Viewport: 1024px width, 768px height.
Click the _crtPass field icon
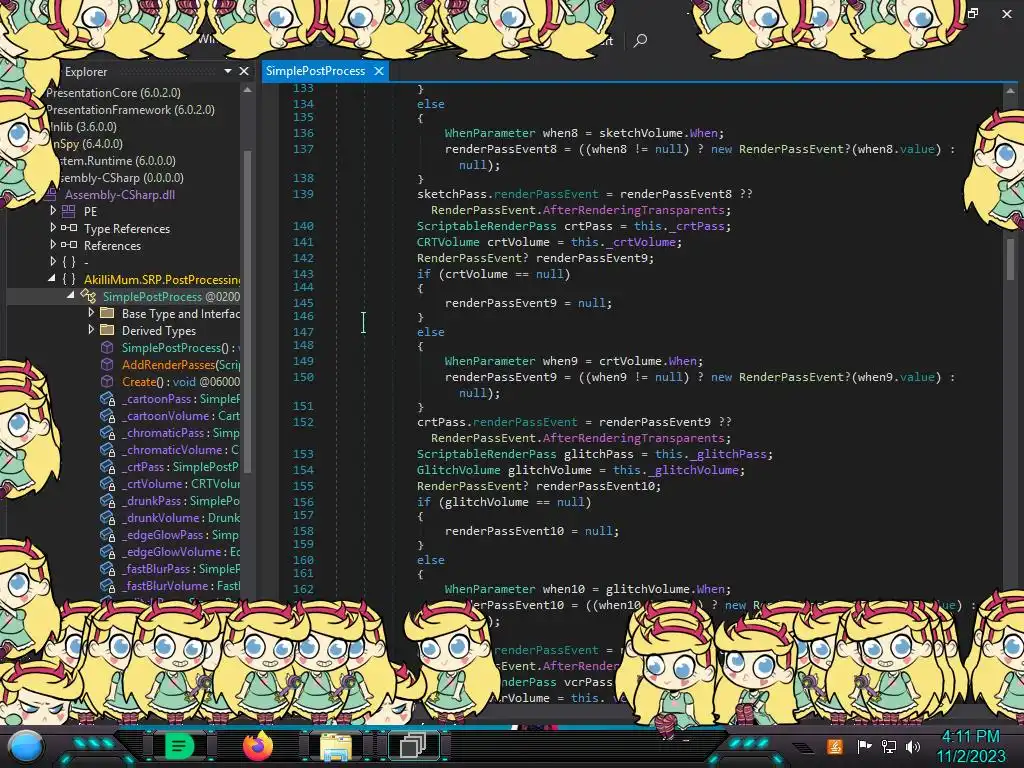[x=108, y=466]
